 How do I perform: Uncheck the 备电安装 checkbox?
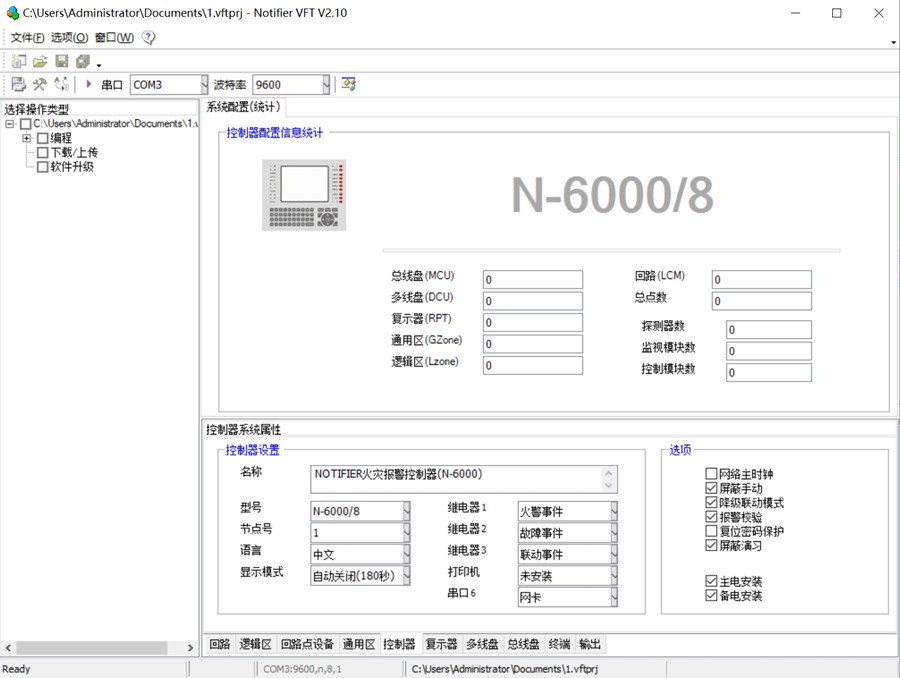711,595
